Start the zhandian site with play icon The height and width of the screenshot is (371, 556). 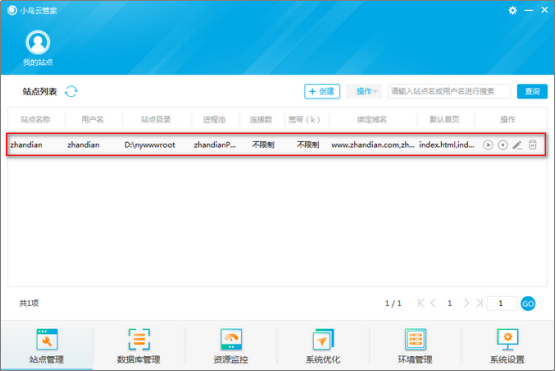pos(488,145)
